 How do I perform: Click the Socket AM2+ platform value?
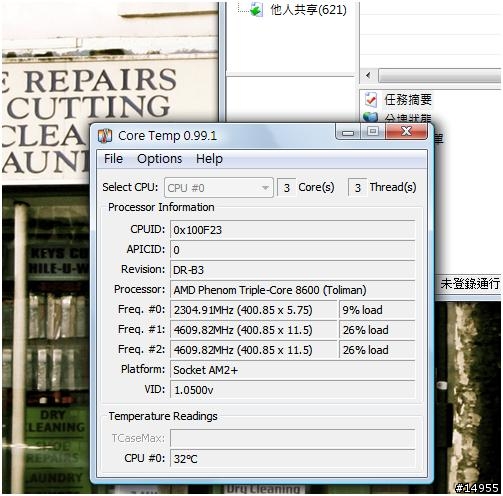pyautogui.click(x=292, y=370)
